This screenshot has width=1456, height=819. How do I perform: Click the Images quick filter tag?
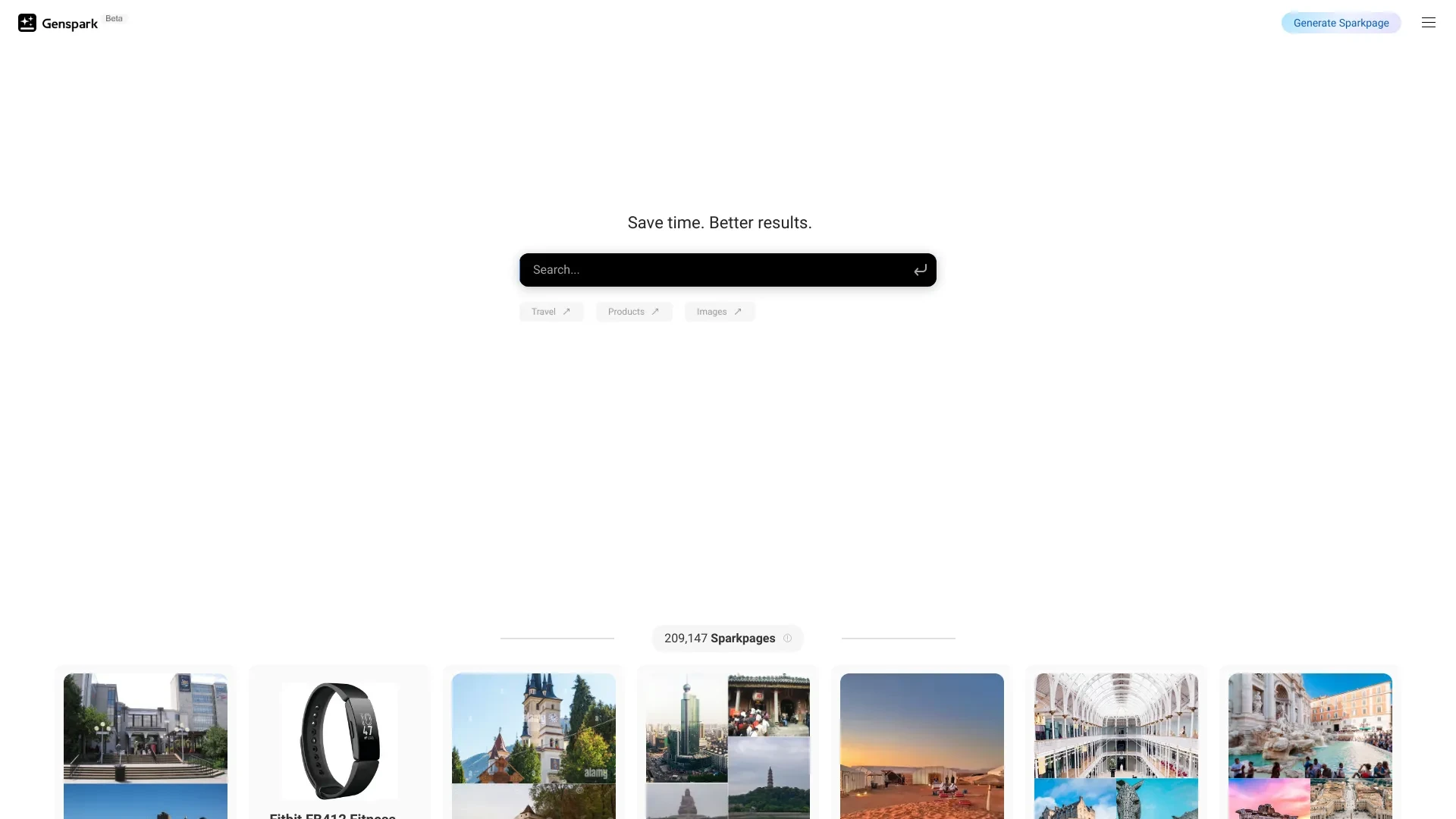coord(719,311)
